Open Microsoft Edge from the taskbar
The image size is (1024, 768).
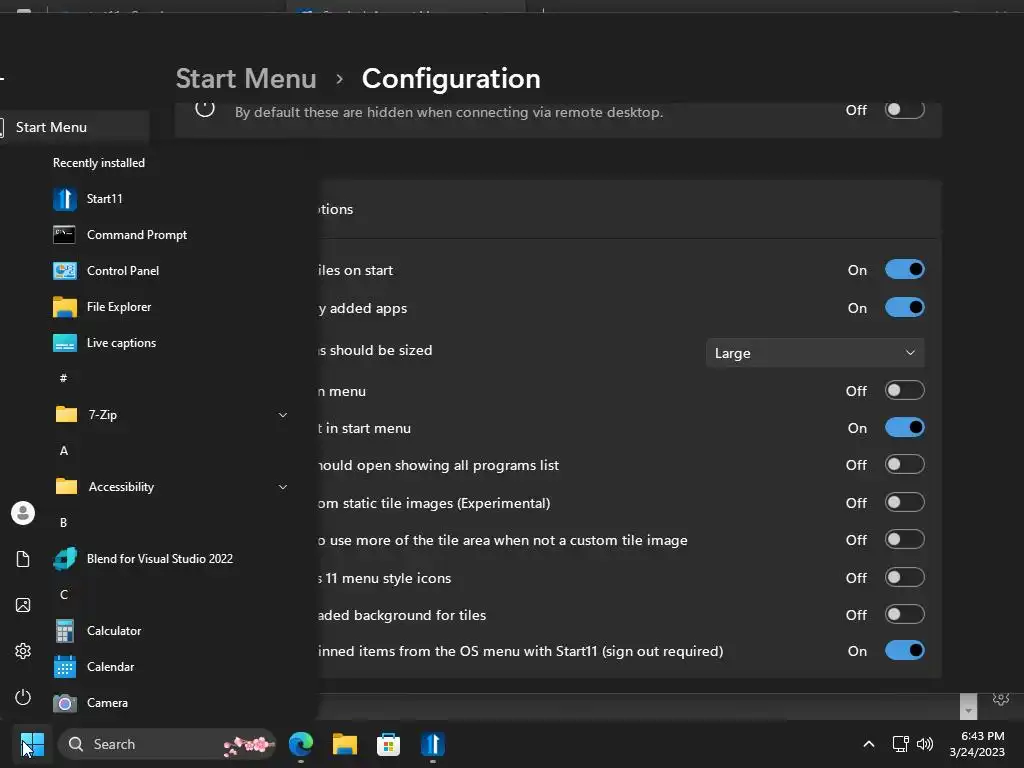[x=301, y=744]
